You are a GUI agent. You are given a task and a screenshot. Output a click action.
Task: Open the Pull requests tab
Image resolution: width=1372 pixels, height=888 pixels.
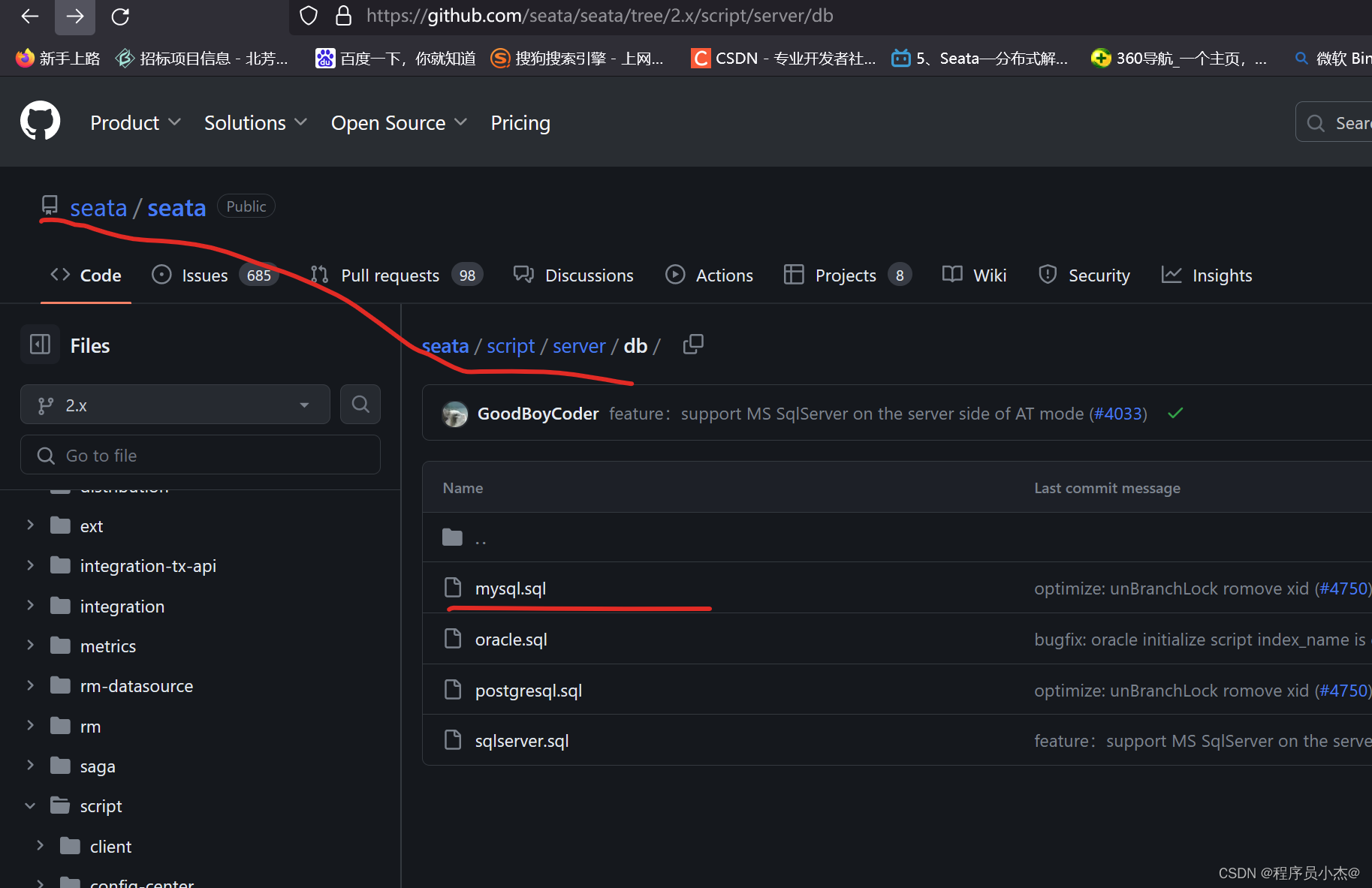[x=396, y=275]
